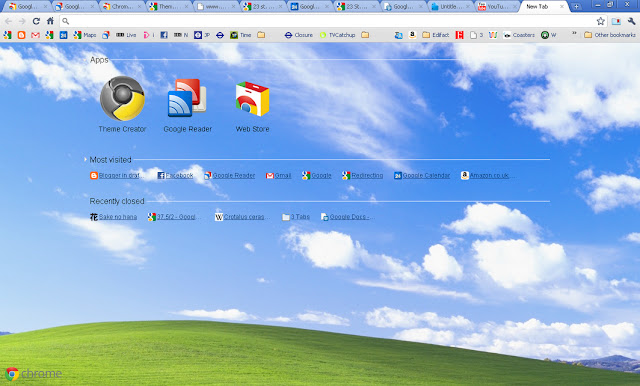Open the Amazon bookmark icon
The height and width of the screenshot is (386, 640).
pyautogui.click(x=412, y=35)
